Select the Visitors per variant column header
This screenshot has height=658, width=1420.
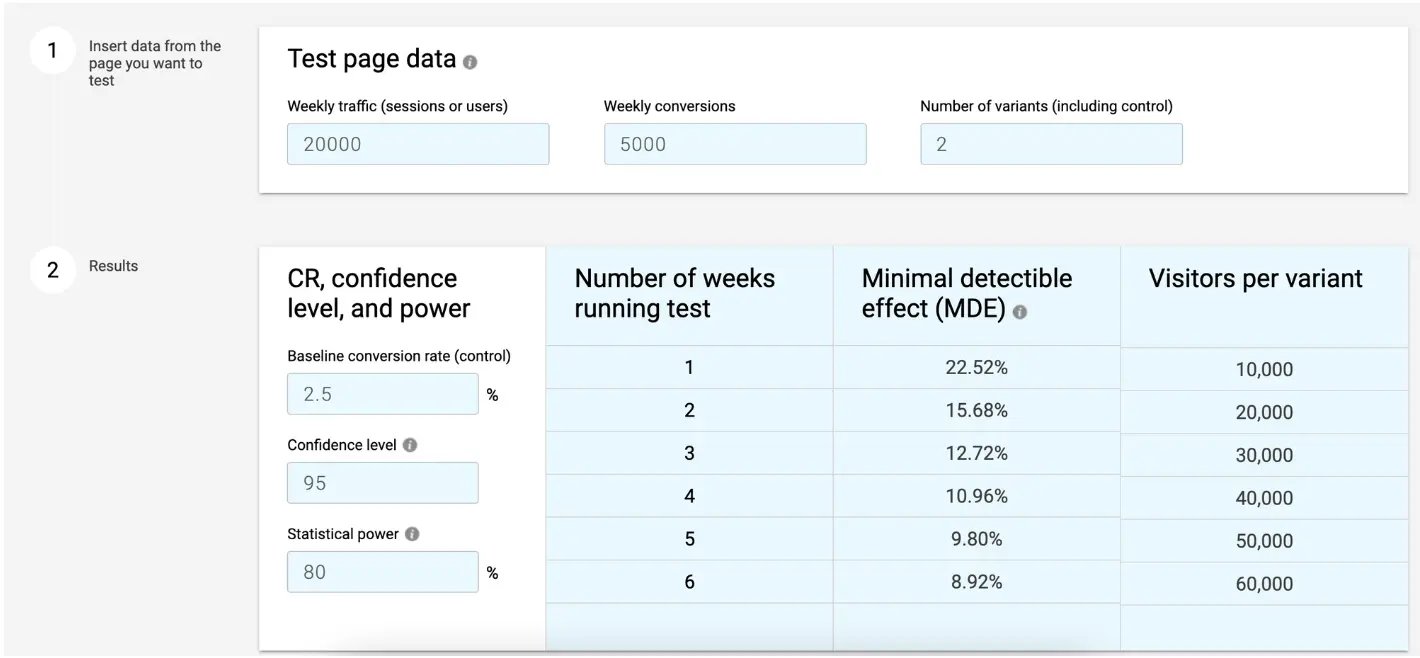[x=1255, y=279]
